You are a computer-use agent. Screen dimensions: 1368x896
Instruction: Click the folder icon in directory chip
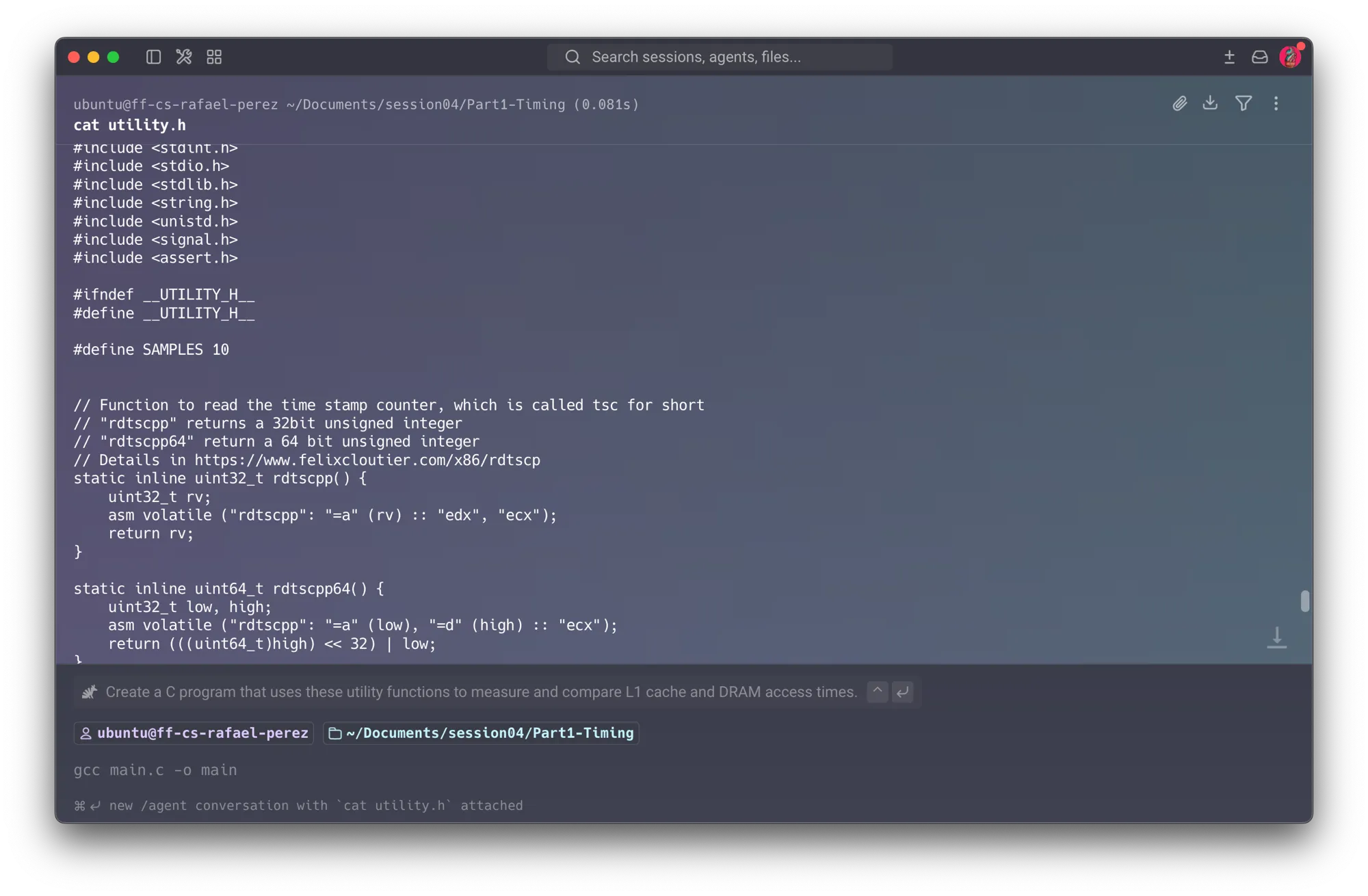pos(335,733)
